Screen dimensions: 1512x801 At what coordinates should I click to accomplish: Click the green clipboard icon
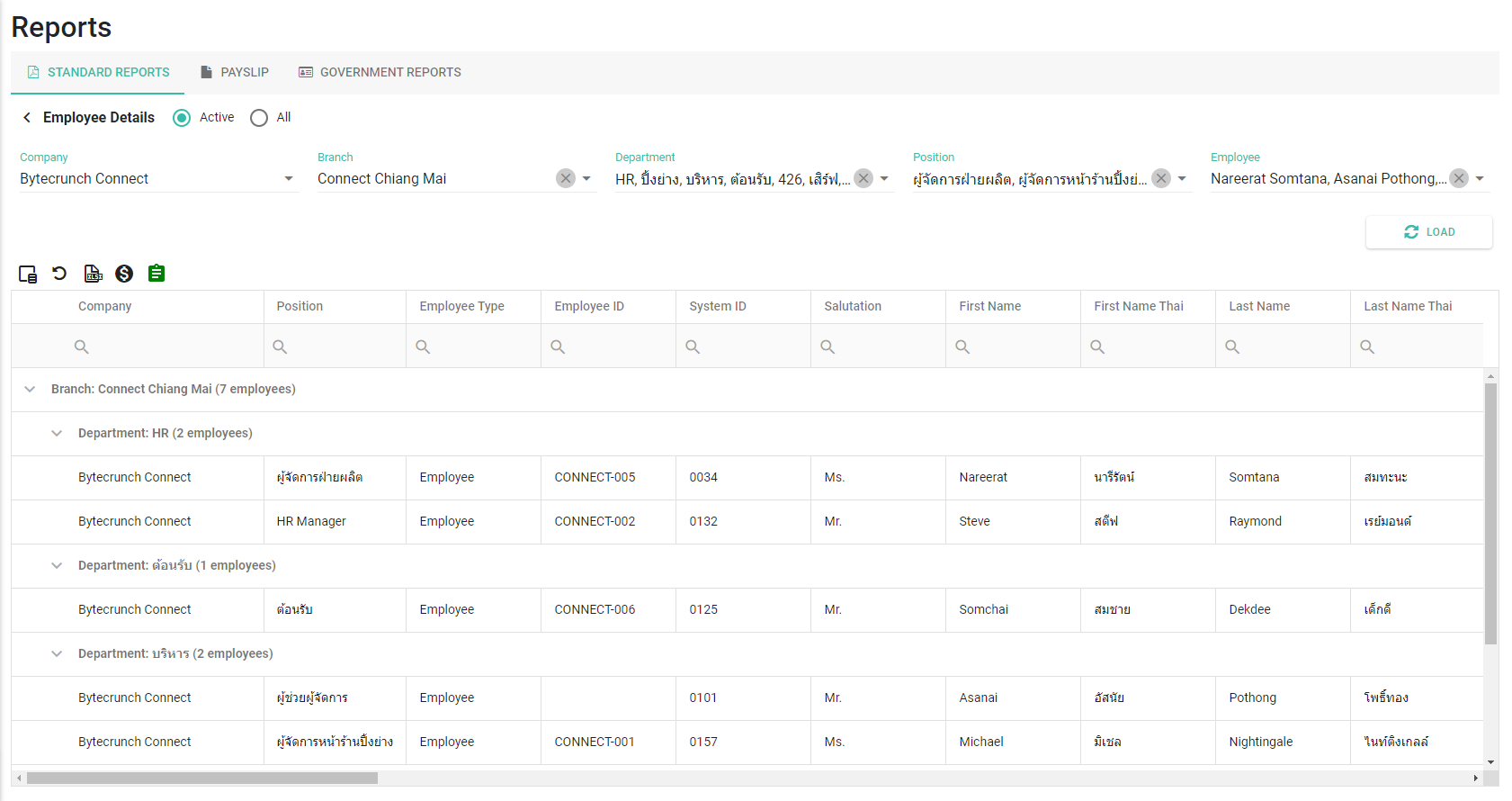pos(157,273)
